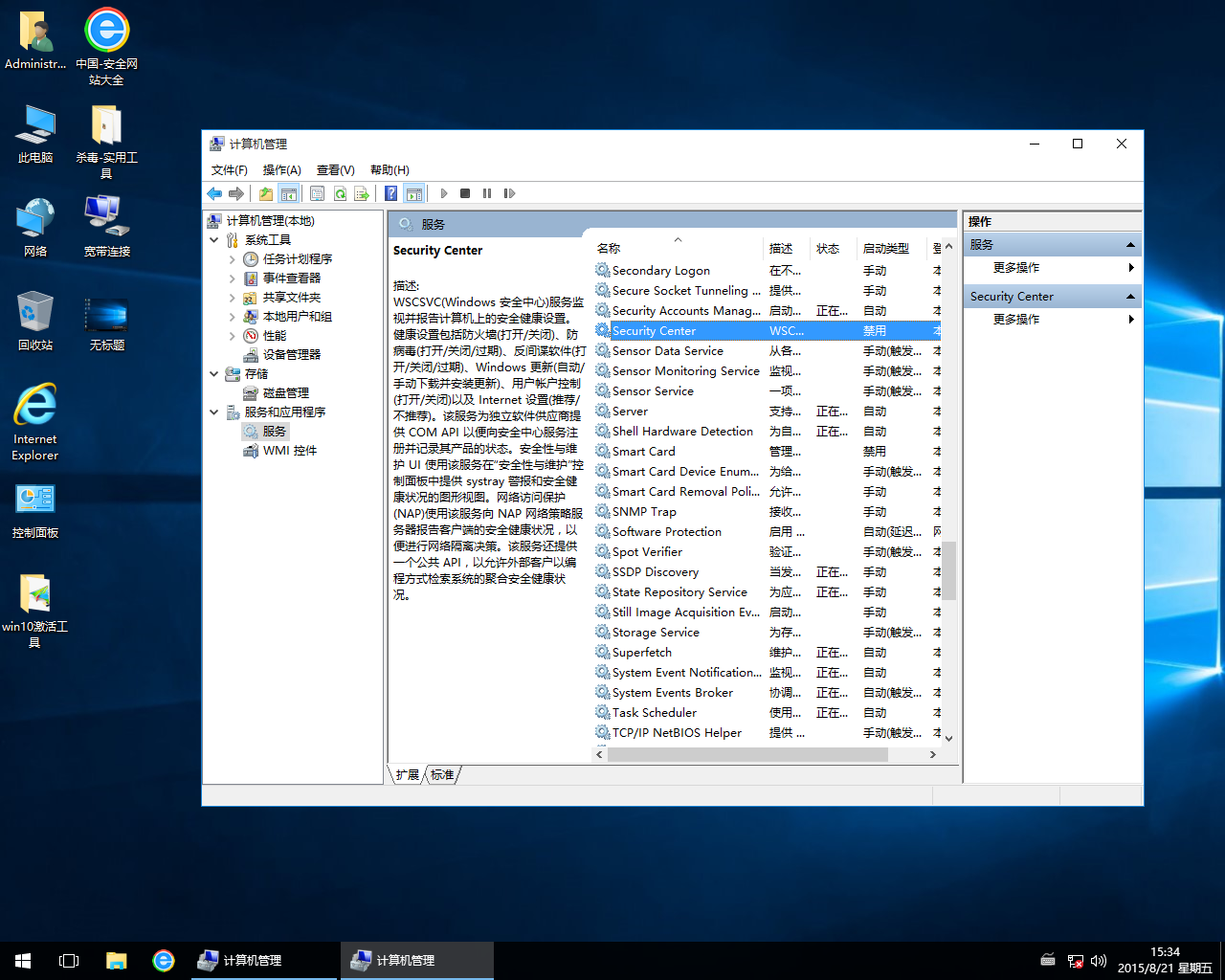
Task: Open the 操作(A) menu
Action: point(281,169)
